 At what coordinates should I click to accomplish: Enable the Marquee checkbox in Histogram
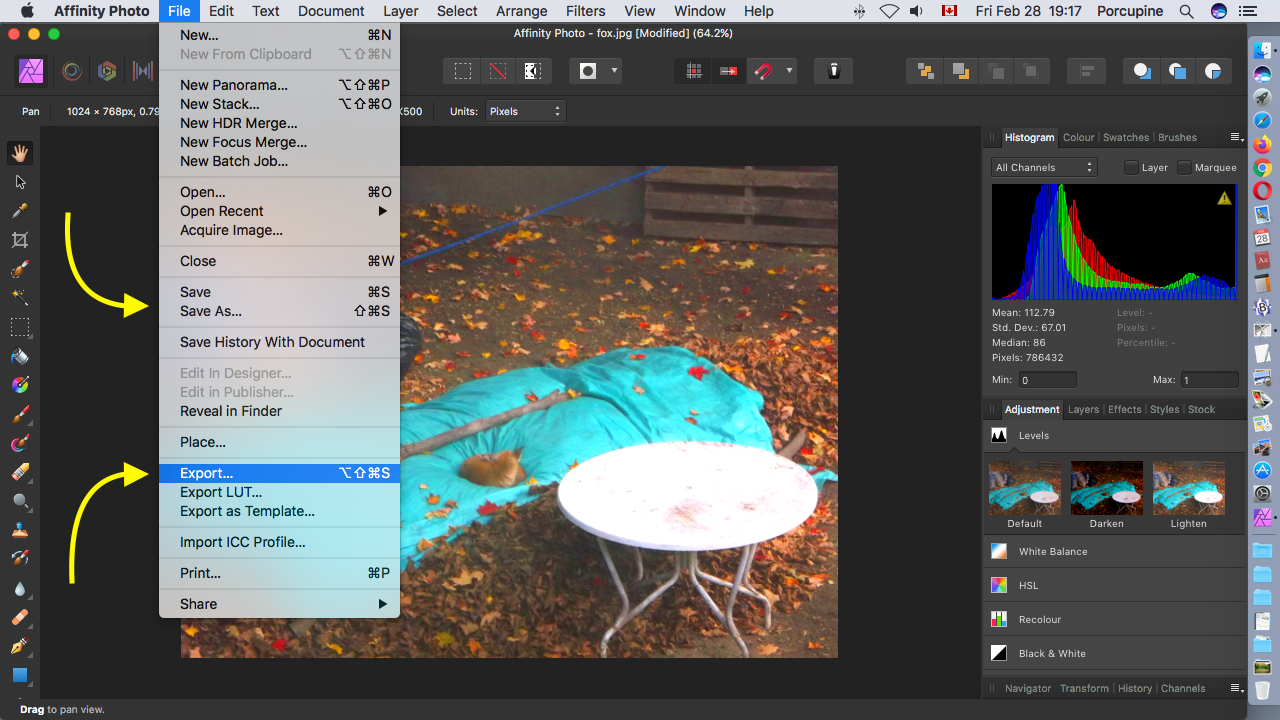(x=1185, y=168)
